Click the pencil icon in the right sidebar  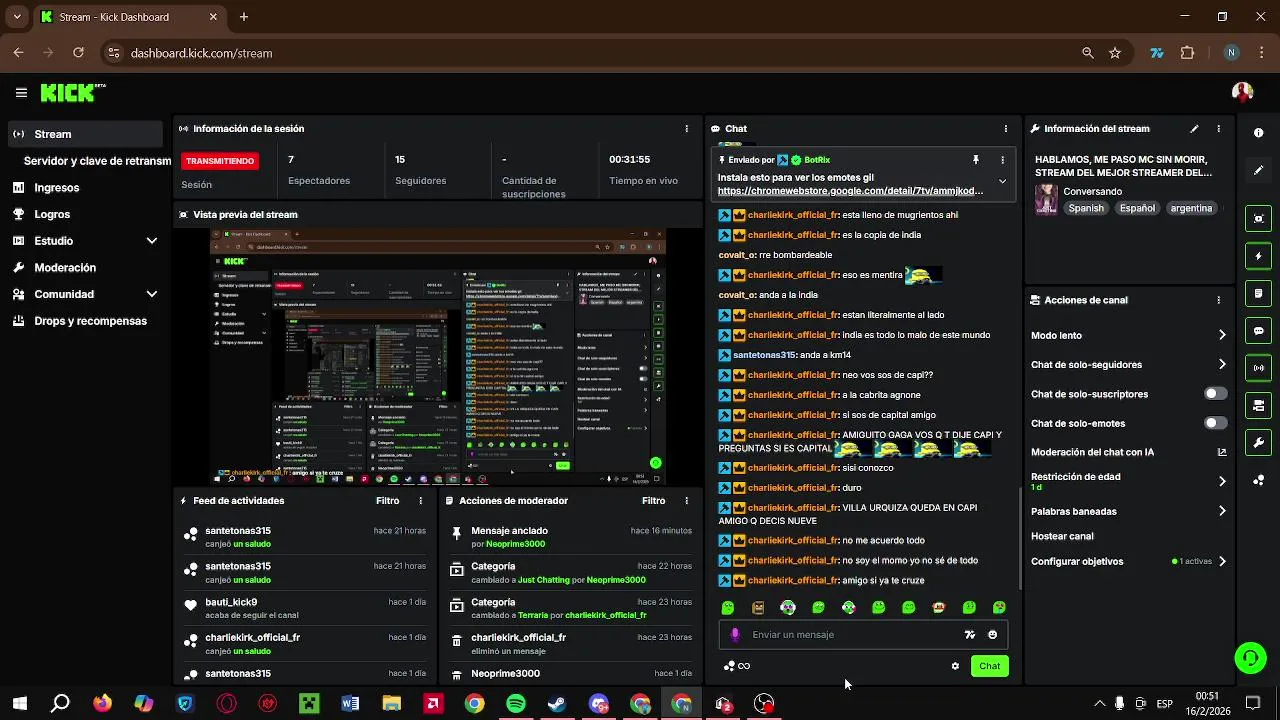1258,170
